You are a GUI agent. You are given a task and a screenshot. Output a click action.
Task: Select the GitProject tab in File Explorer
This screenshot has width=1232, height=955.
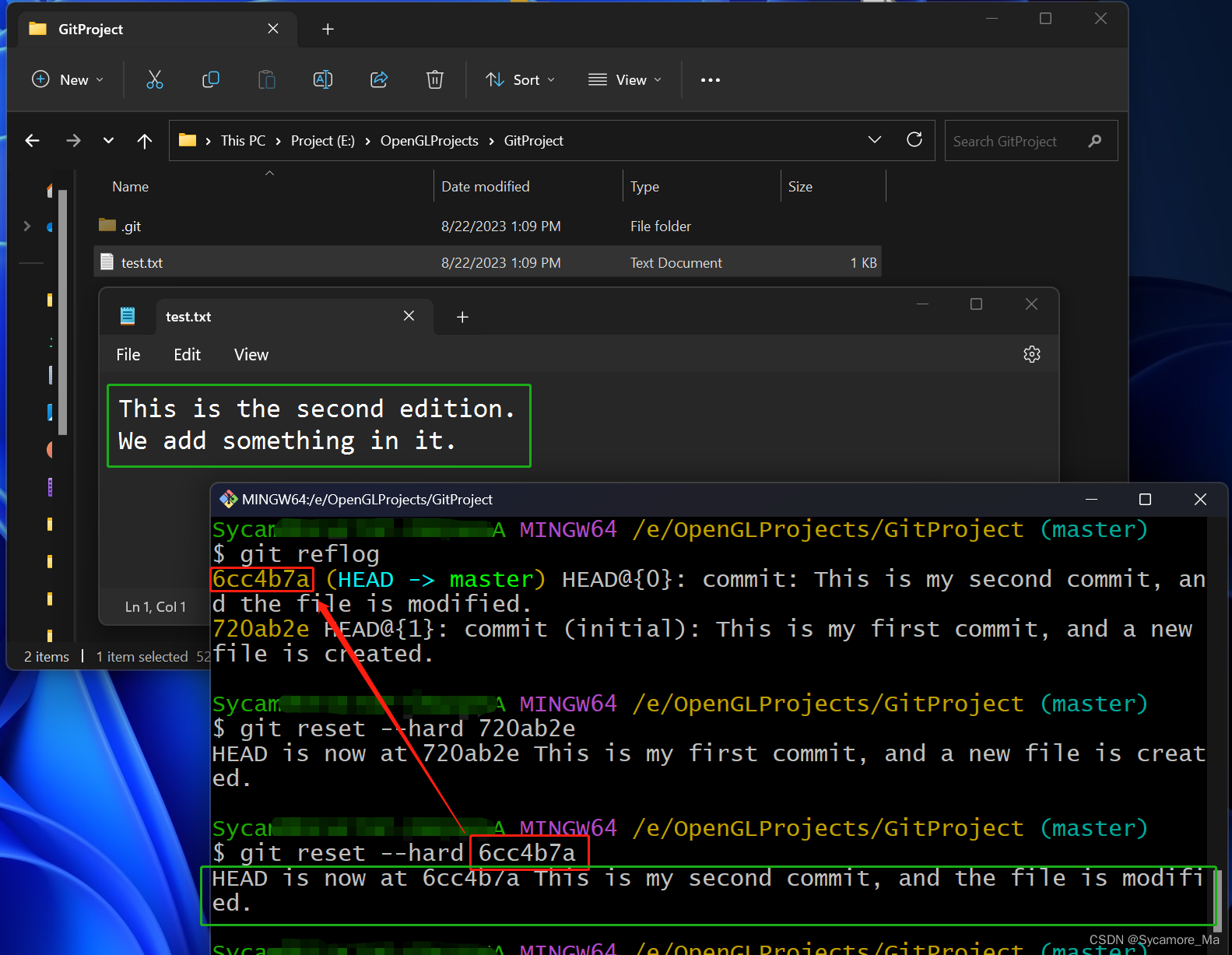click(x=156, y=29)
